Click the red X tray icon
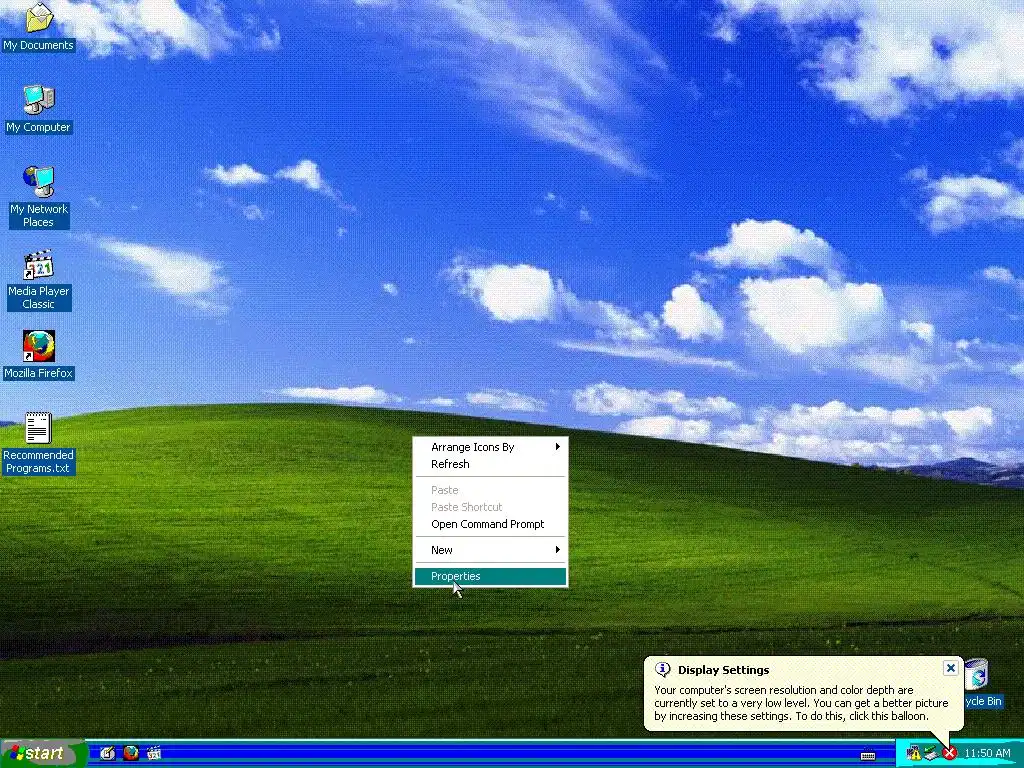The image size is (1024, 768). click(x=950, y=754)
